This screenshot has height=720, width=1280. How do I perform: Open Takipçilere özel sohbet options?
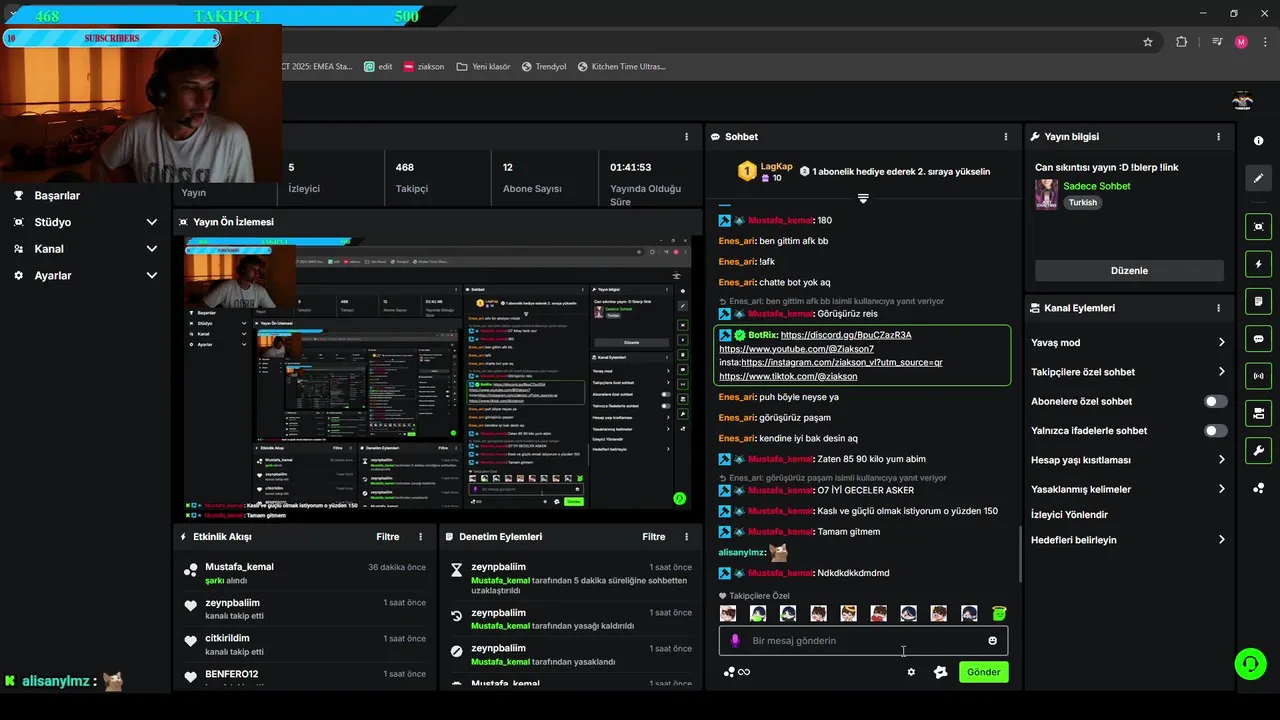[1128, 372]
